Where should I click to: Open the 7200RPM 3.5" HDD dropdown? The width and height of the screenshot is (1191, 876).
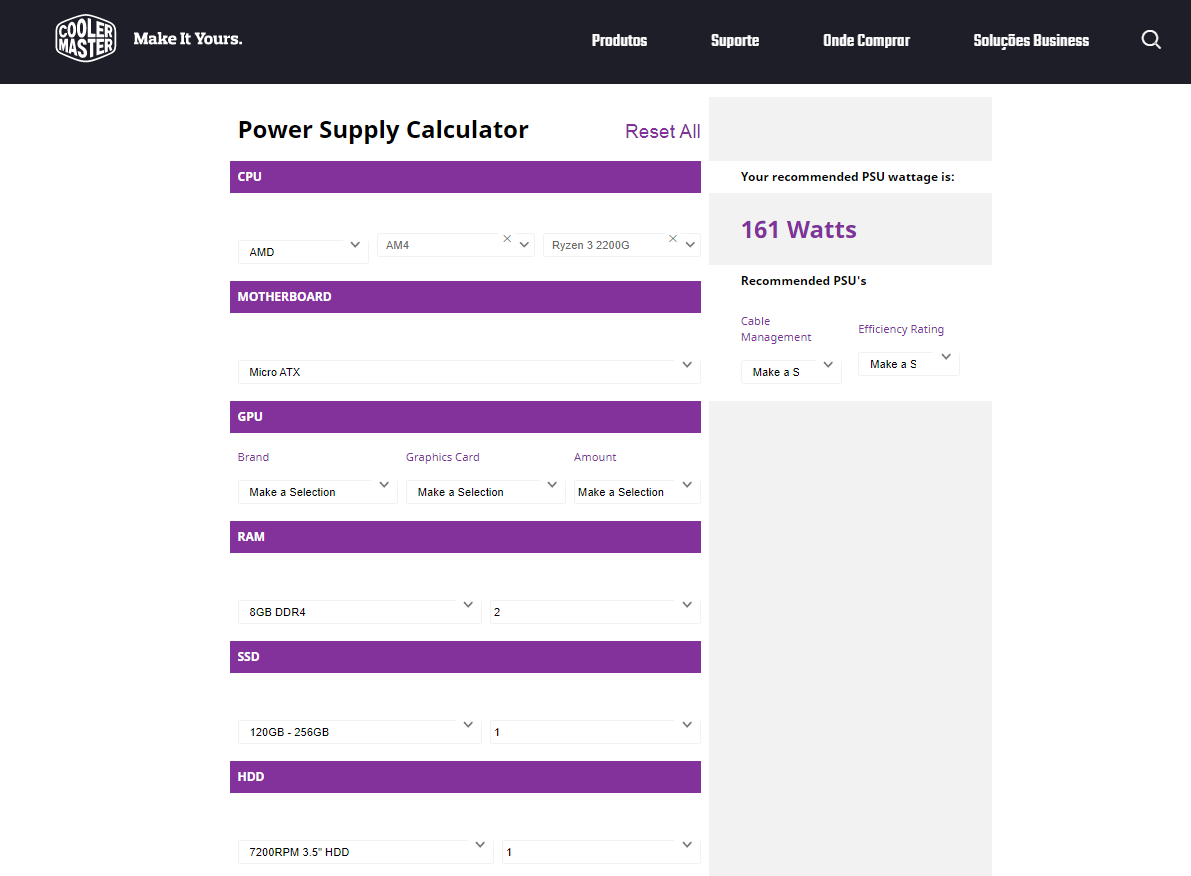[x=365, y=852]
